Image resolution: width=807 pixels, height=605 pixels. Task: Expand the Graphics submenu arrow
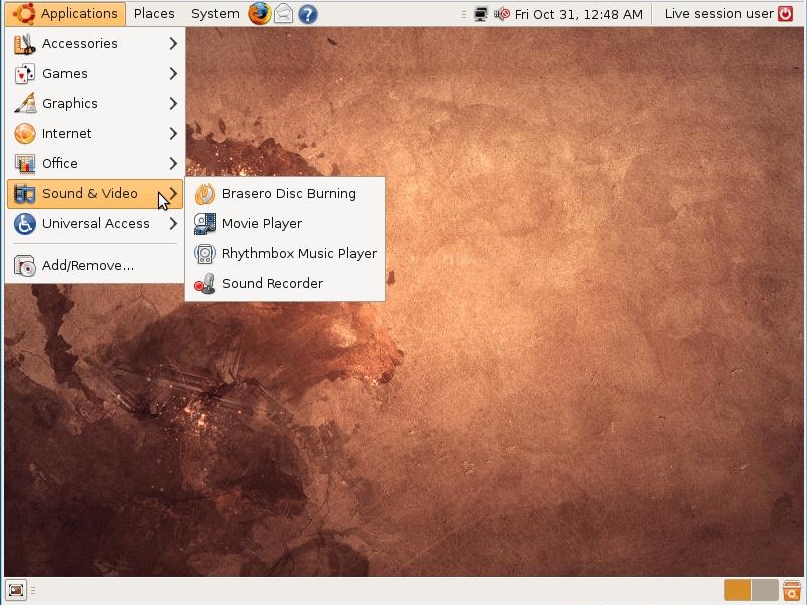(173, 103)
